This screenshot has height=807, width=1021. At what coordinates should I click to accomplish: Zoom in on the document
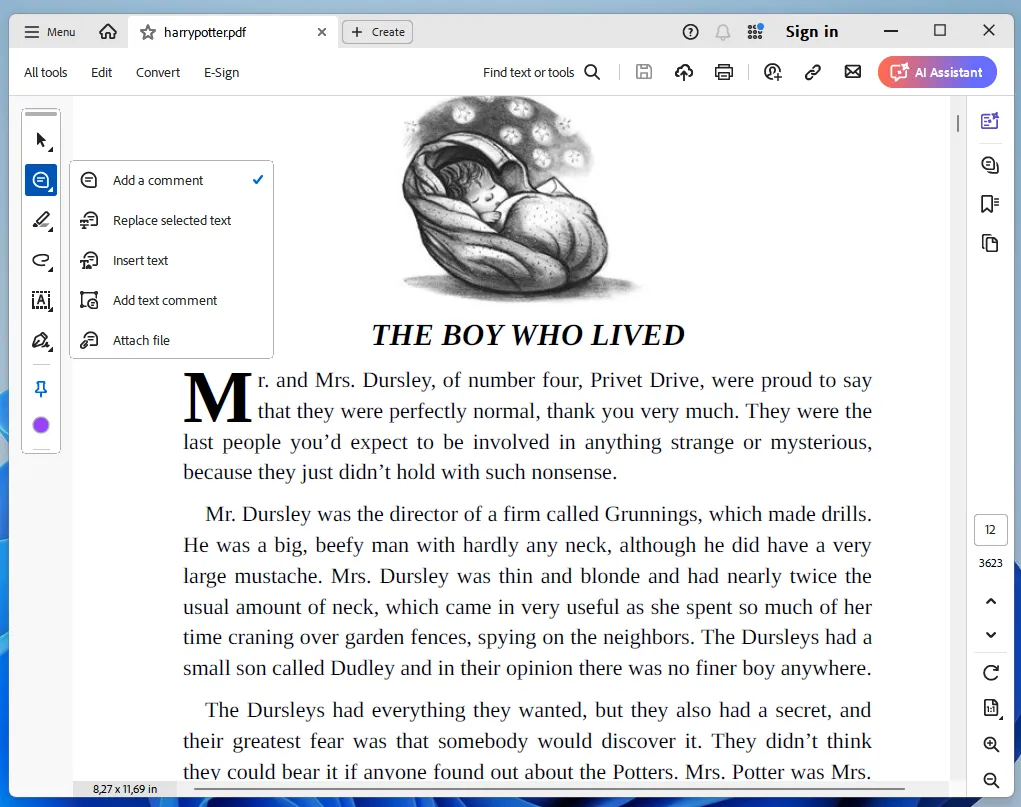(x=989, y=744)
